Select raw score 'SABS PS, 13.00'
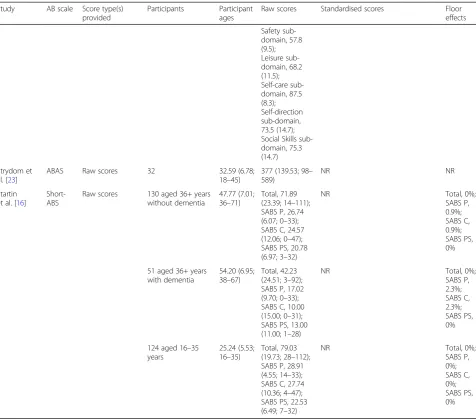 tap(284, 325)
